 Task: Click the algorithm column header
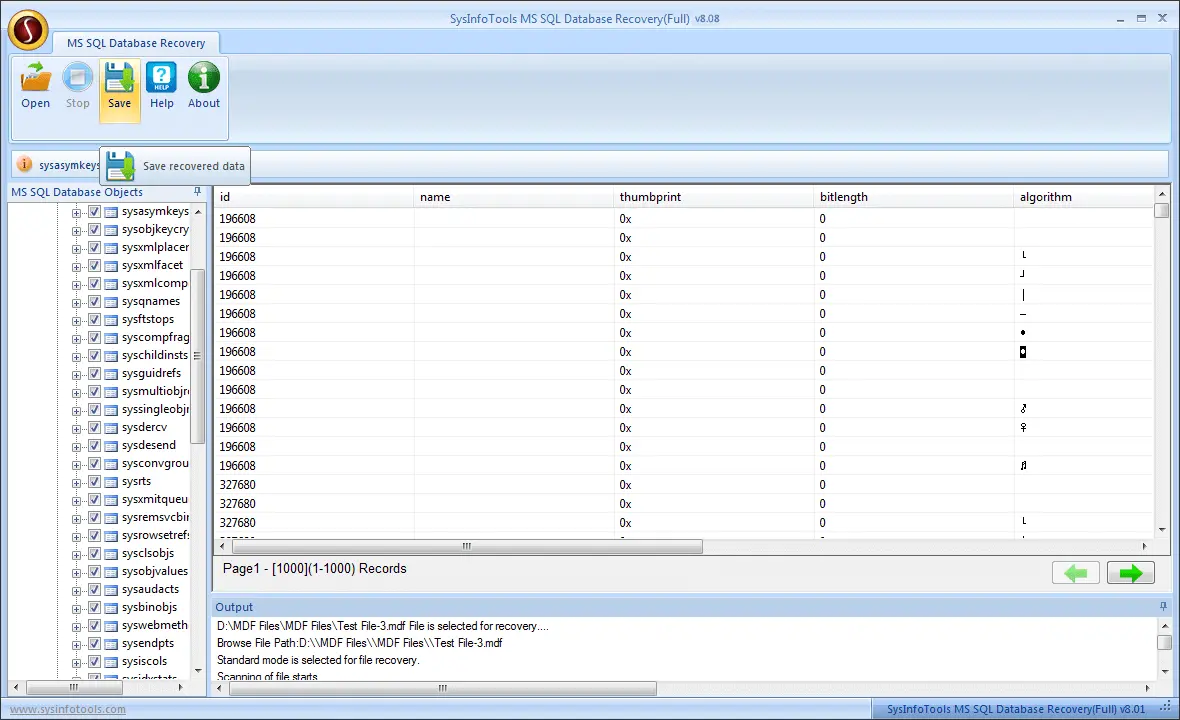[1084, 196]
